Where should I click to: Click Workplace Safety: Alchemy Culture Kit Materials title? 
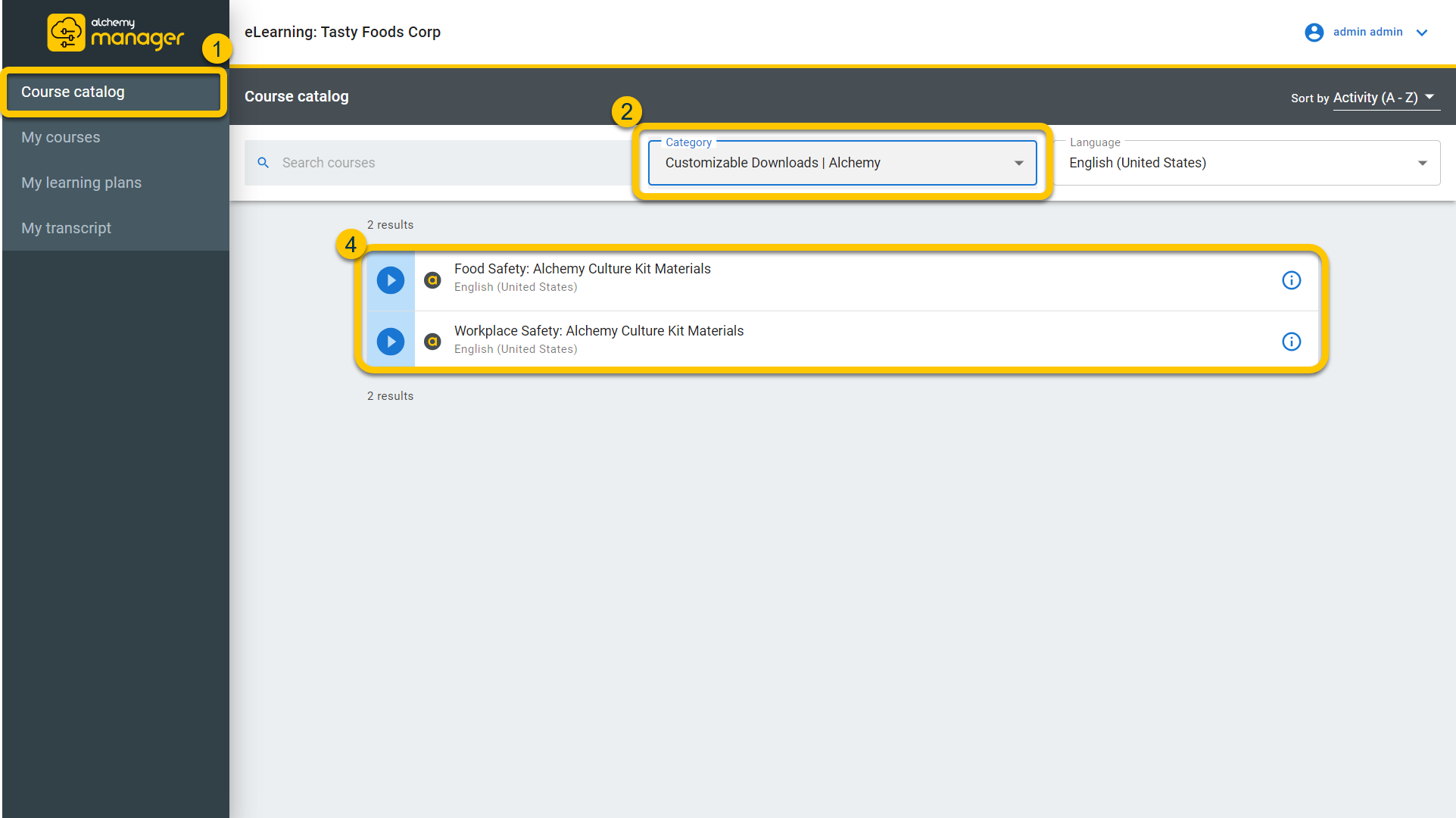click(x=599, y=331)
